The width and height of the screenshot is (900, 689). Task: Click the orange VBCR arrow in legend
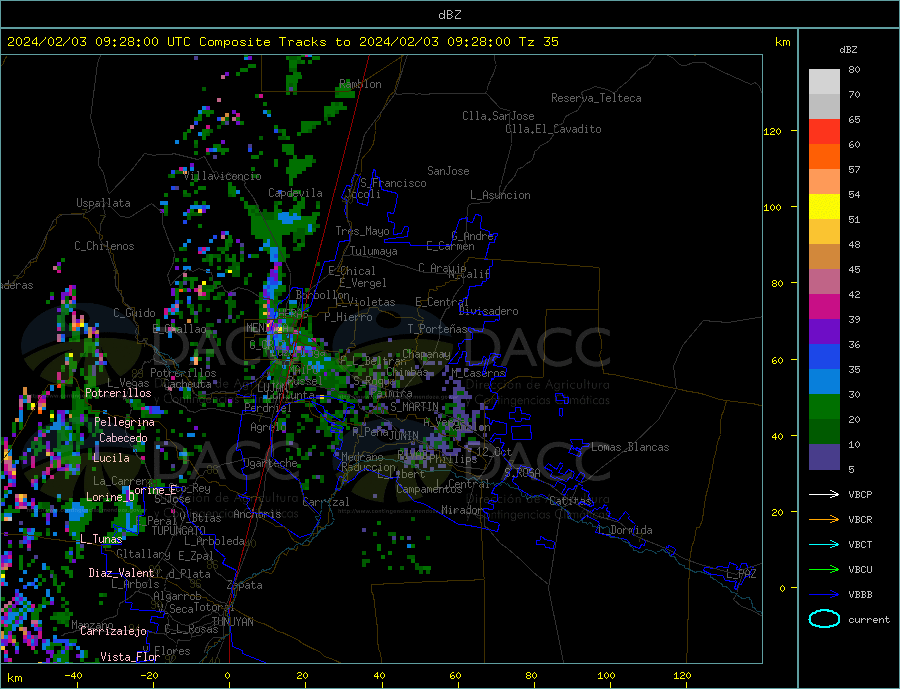point(824,520)
